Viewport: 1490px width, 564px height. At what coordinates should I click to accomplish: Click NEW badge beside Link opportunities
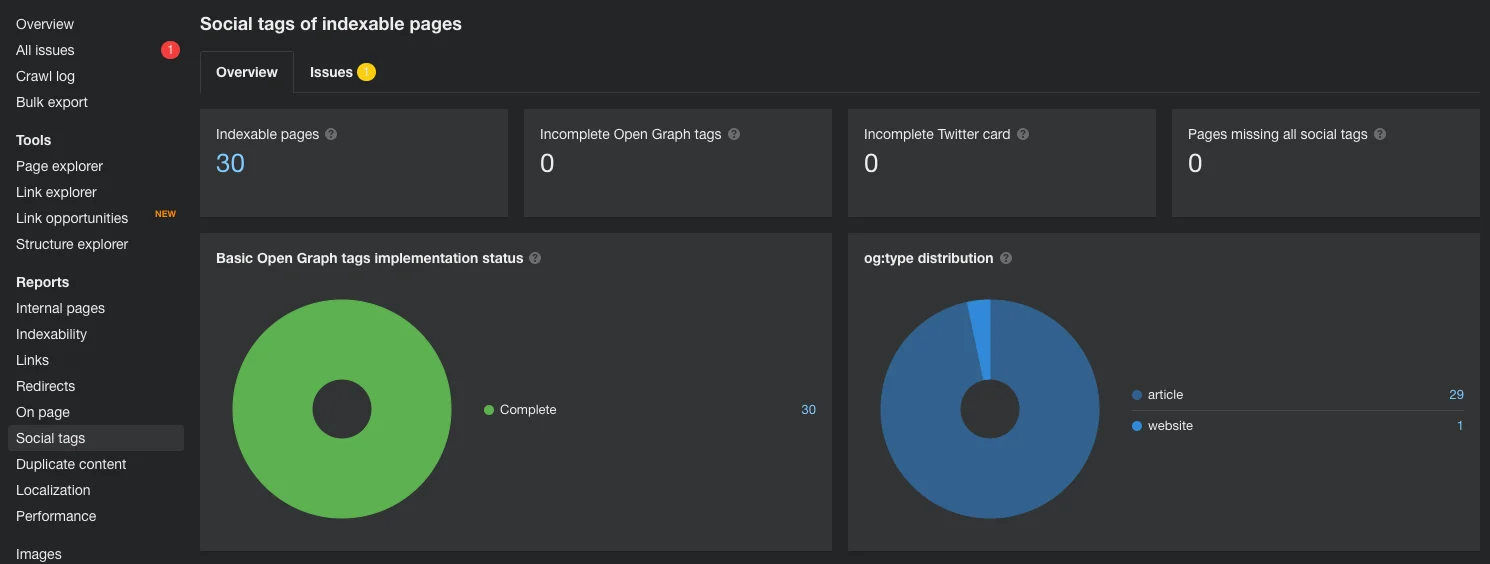165,214
